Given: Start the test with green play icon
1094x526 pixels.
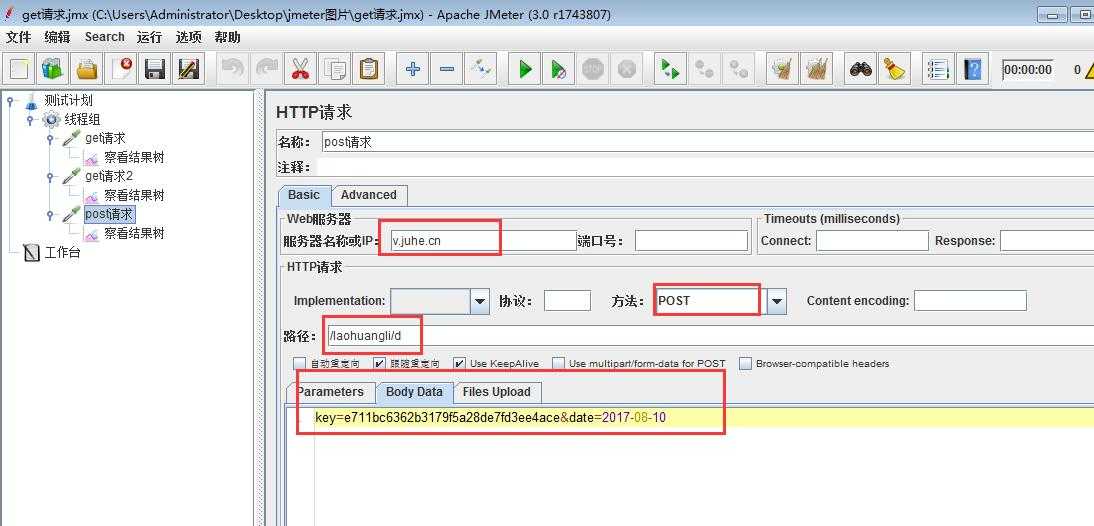Looking at the screenshot, I should [x=525, y=68].
